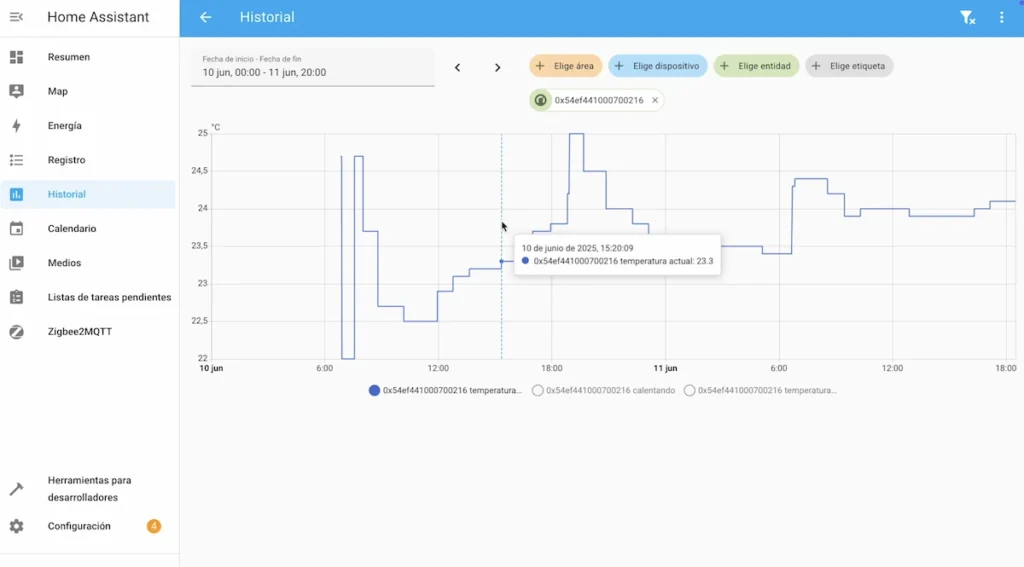Add a filter via Elige etiqueta

[x=849, y=66]
